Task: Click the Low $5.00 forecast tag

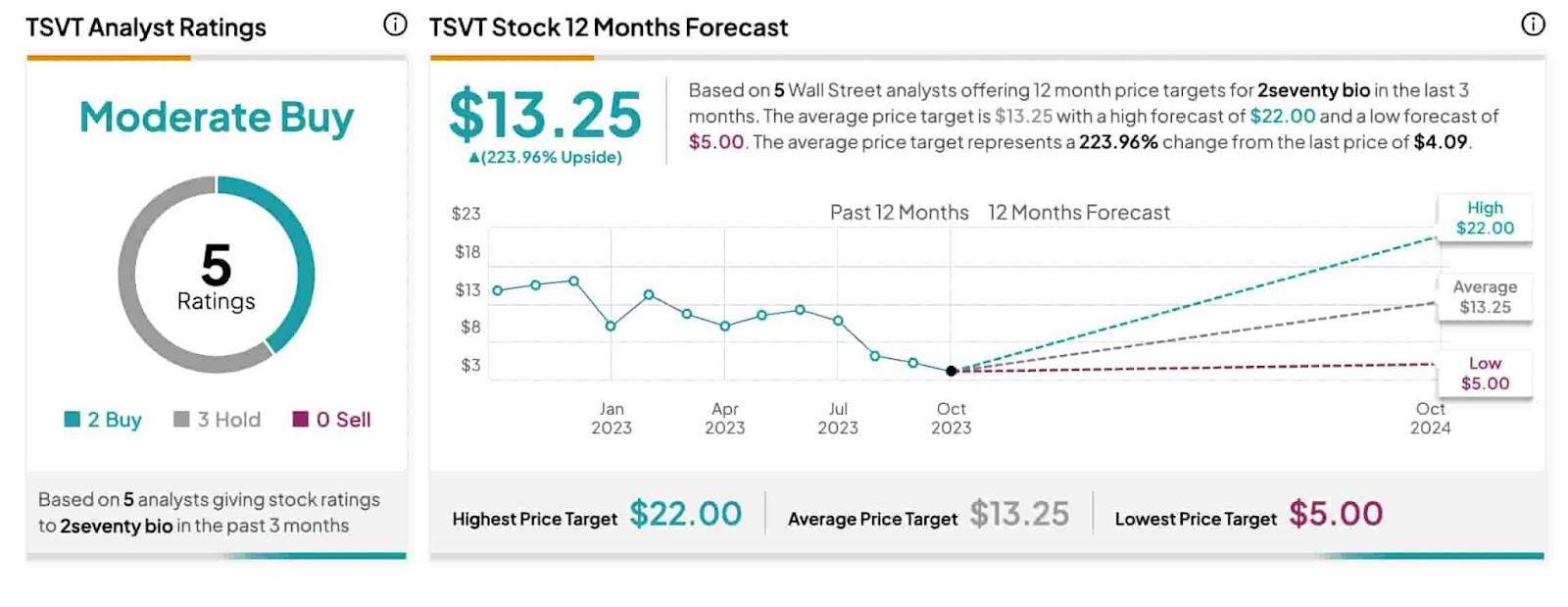Action: (1484, 374)
